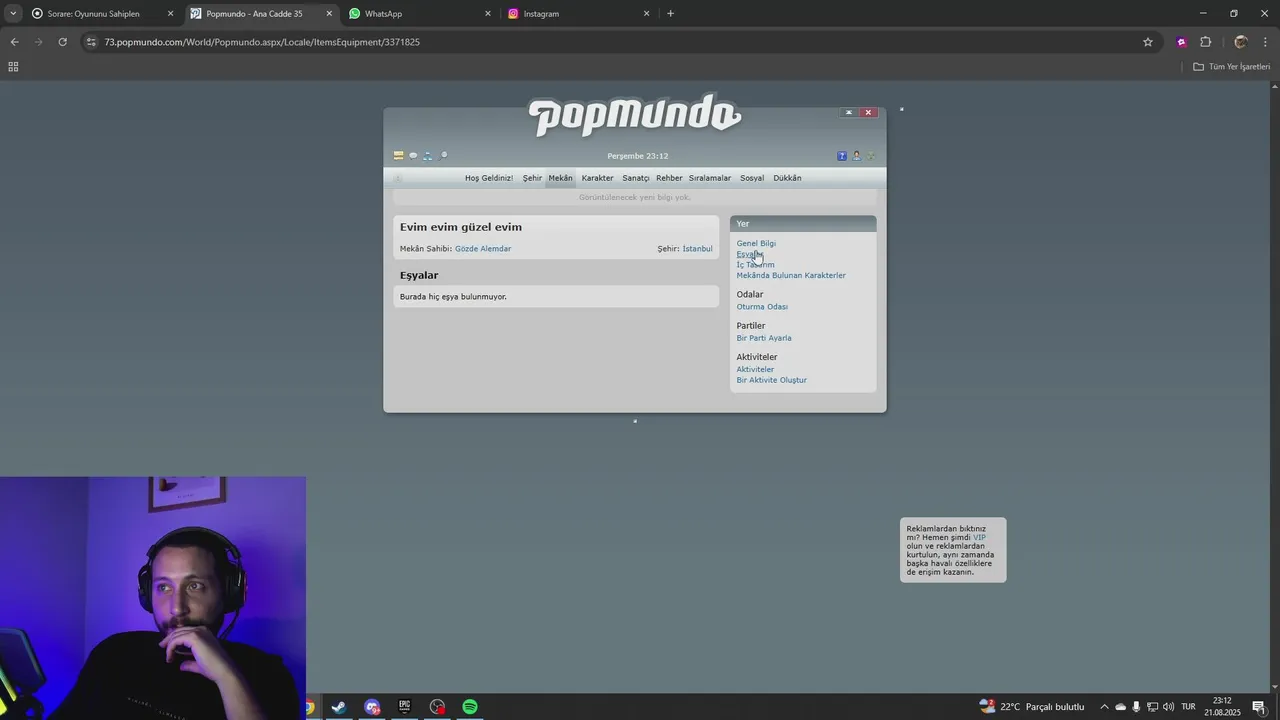
Task: Click the purple extension icon beside bookmark star
Action: click(x=1181, y=42)
